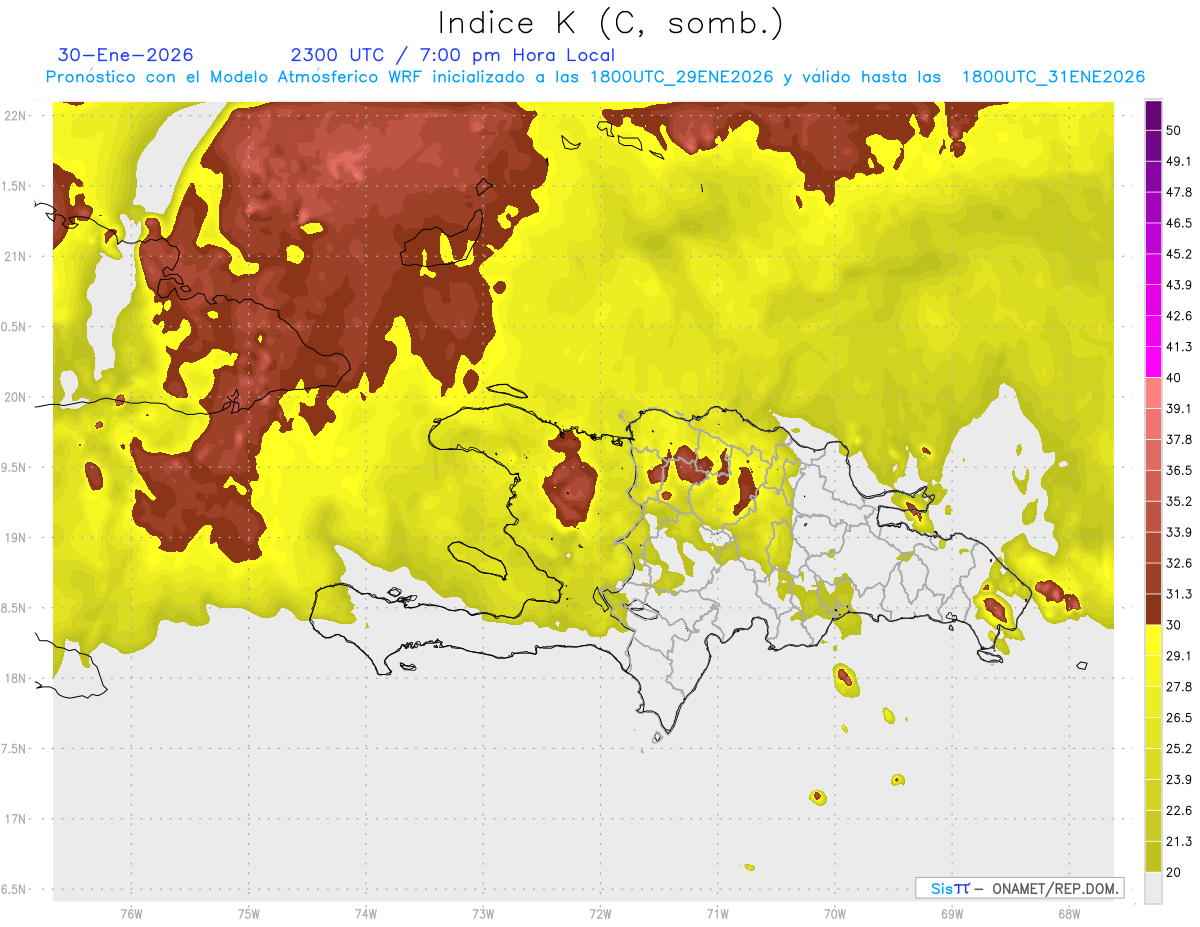Screen dimensions: 1200x927
Task: Click the '73W' longitude label
Action: click(x=483, y=913)
